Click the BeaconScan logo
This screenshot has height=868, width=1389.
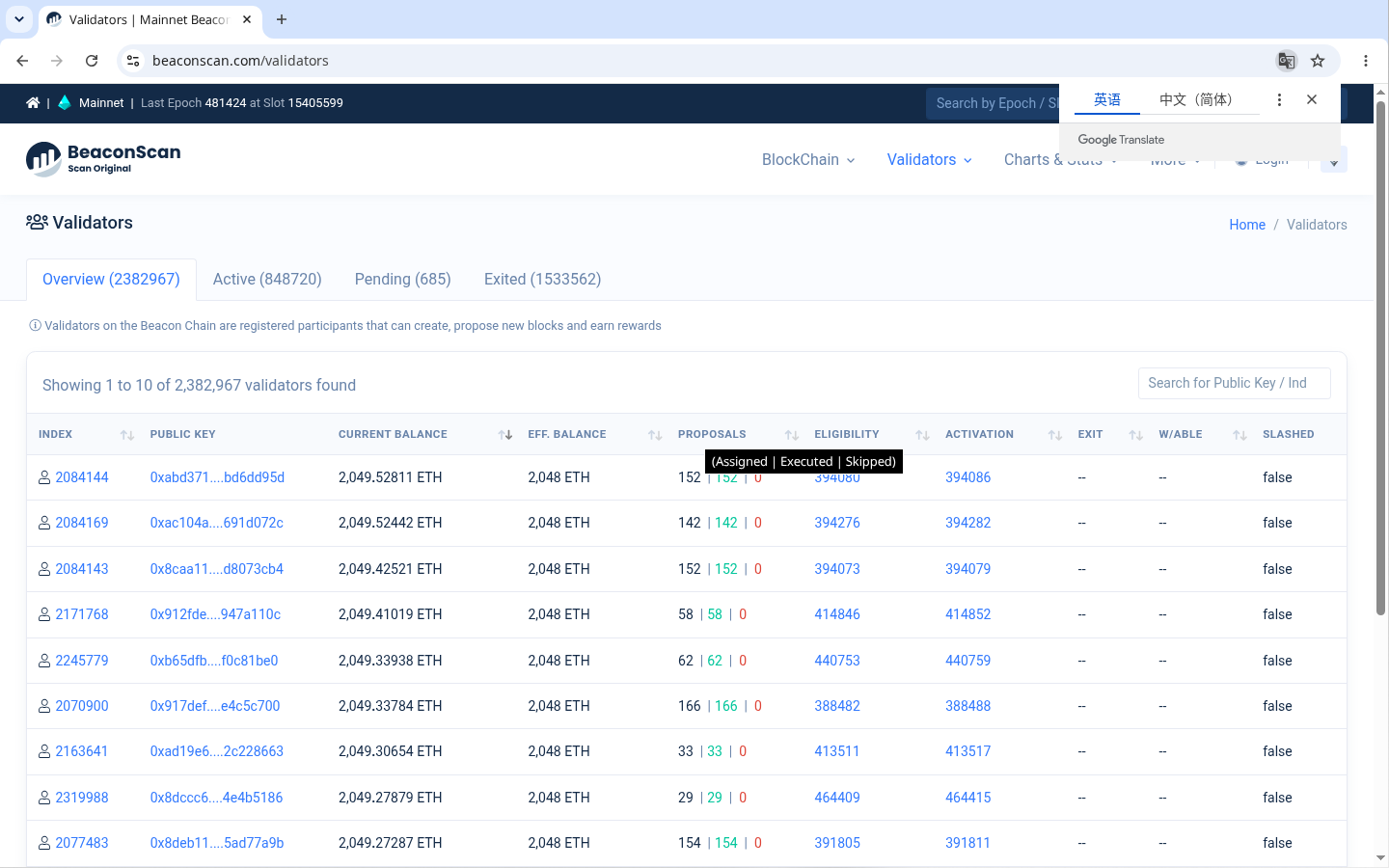103,159
